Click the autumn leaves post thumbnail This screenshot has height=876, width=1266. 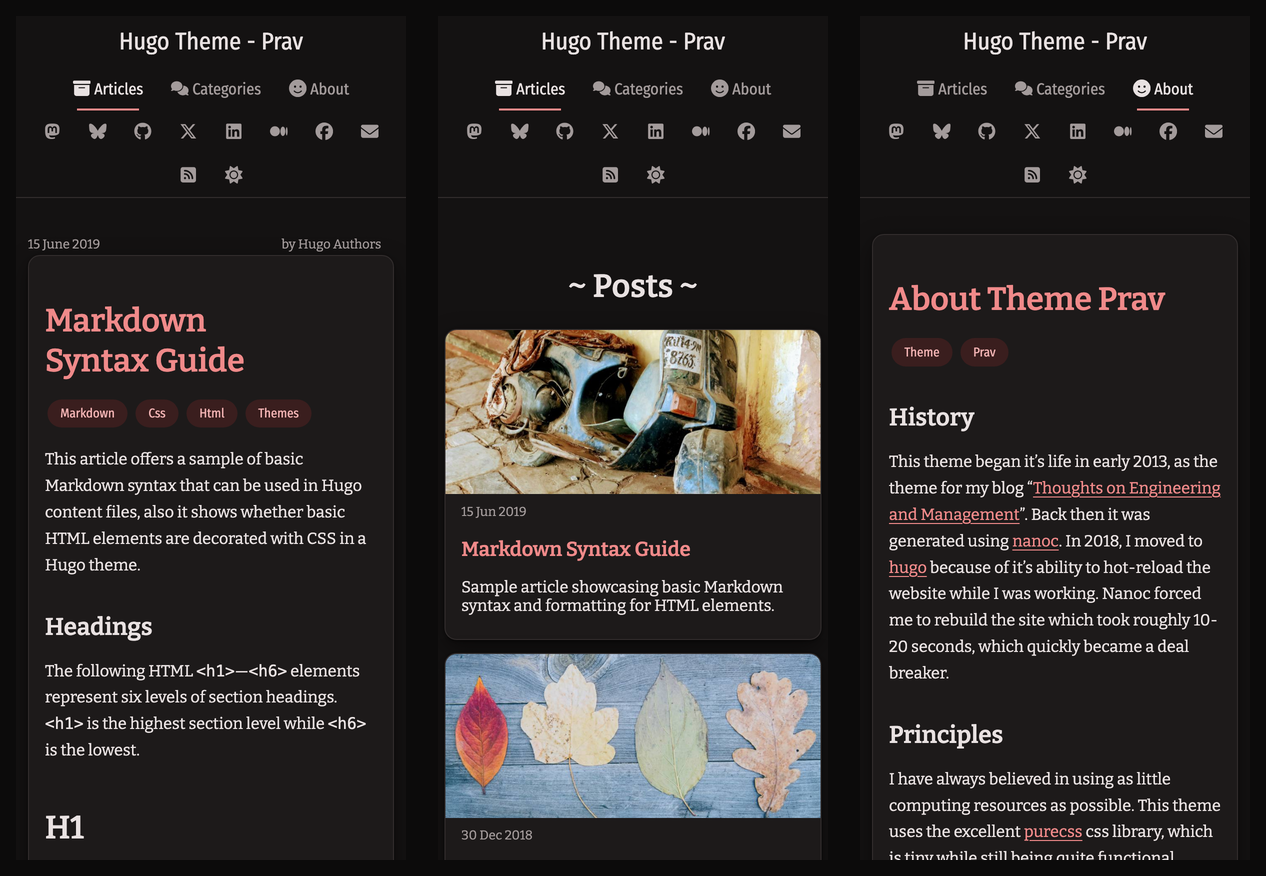click(x=633, y=736)
